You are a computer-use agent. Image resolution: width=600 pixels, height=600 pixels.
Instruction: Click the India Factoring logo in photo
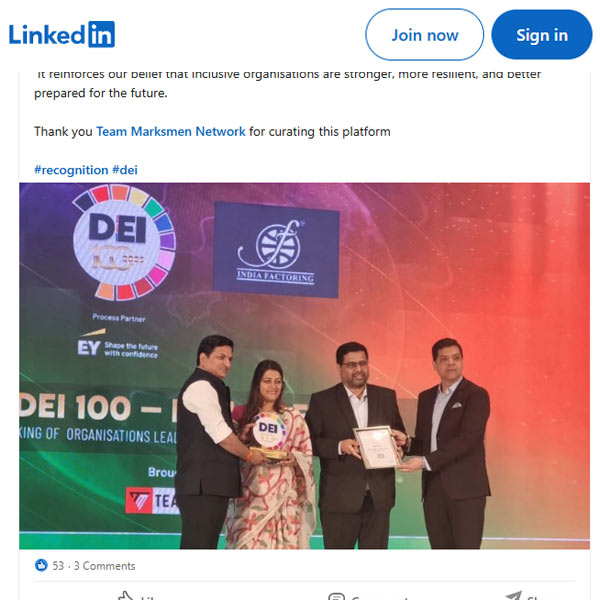click(x=276, y=249)
